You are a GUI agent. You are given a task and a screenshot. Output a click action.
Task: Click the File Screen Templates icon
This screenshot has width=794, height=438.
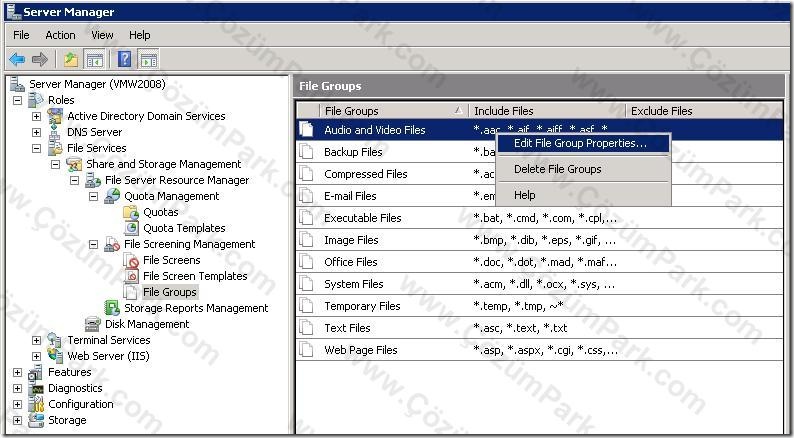[131, 276]
